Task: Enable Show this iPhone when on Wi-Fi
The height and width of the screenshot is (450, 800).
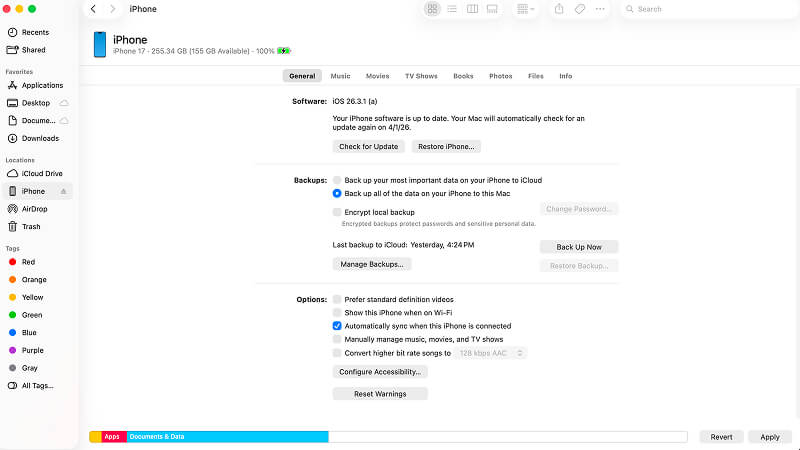Action: coord(337,313)
